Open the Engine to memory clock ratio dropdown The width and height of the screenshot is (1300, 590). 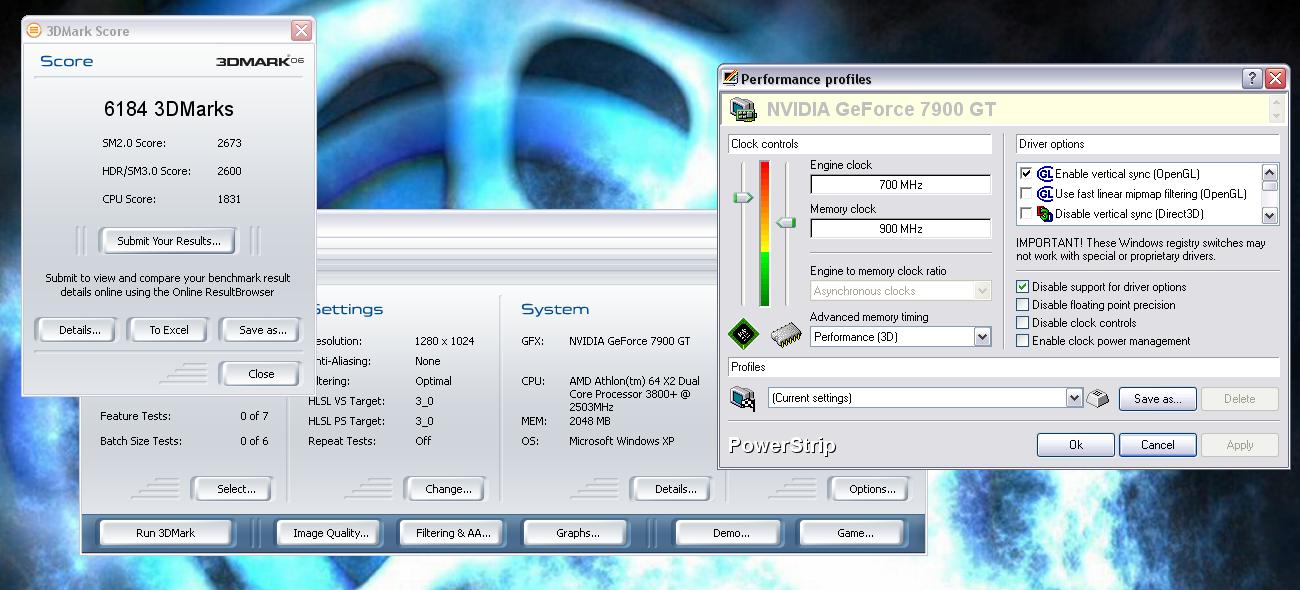tap(982, 291)
